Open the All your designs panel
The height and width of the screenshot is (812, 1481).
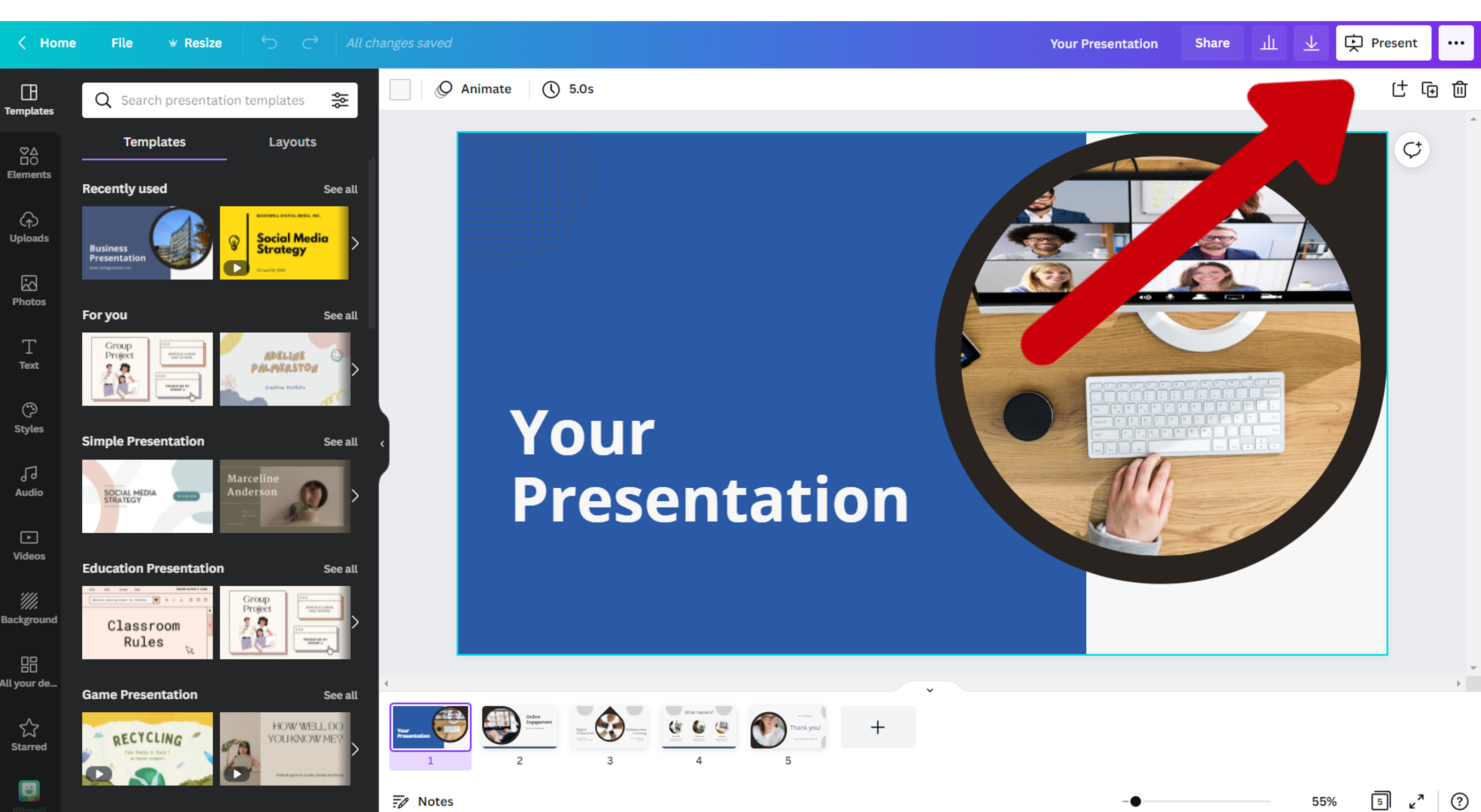29,672
